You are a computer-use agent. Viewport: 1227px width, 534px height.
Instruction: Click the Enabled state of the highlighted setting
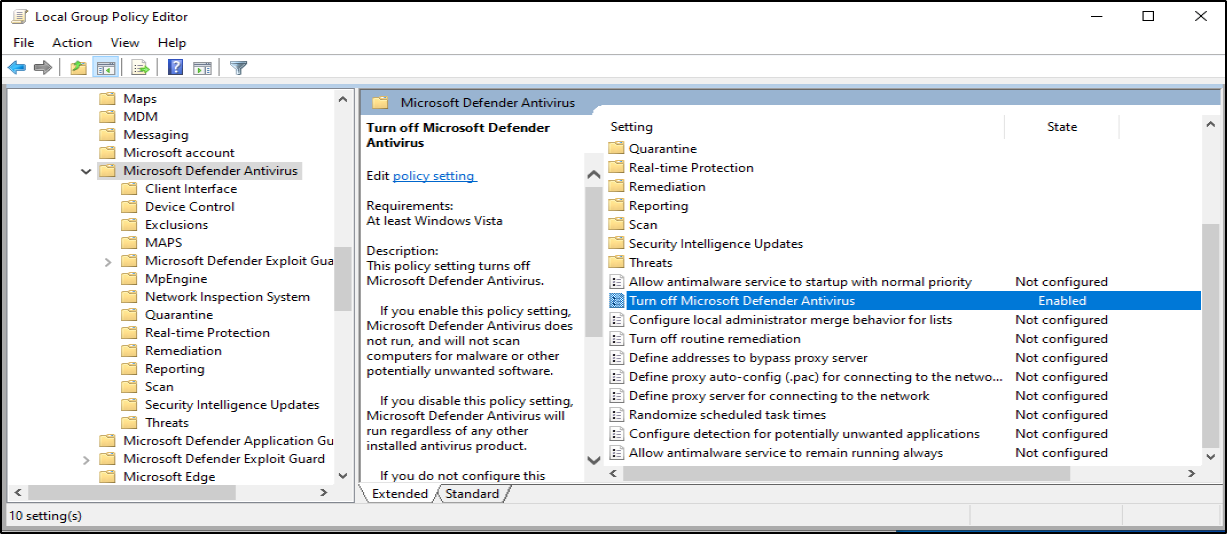(1062, 301)
